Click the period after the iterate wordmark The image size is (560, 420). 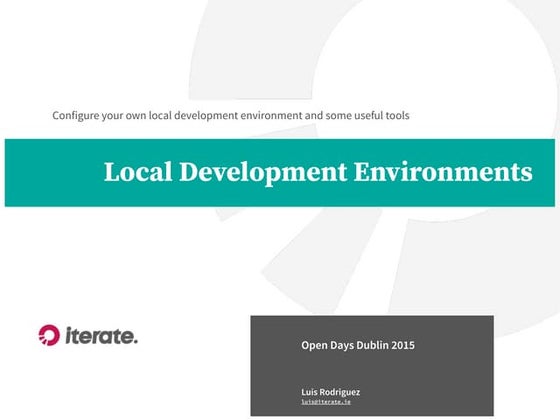135,342
